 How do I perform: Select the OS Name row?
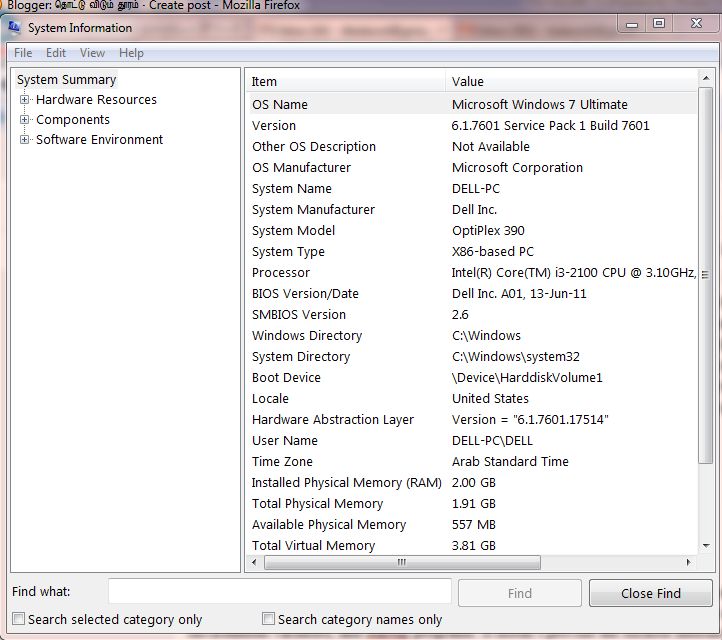[472, 105]
